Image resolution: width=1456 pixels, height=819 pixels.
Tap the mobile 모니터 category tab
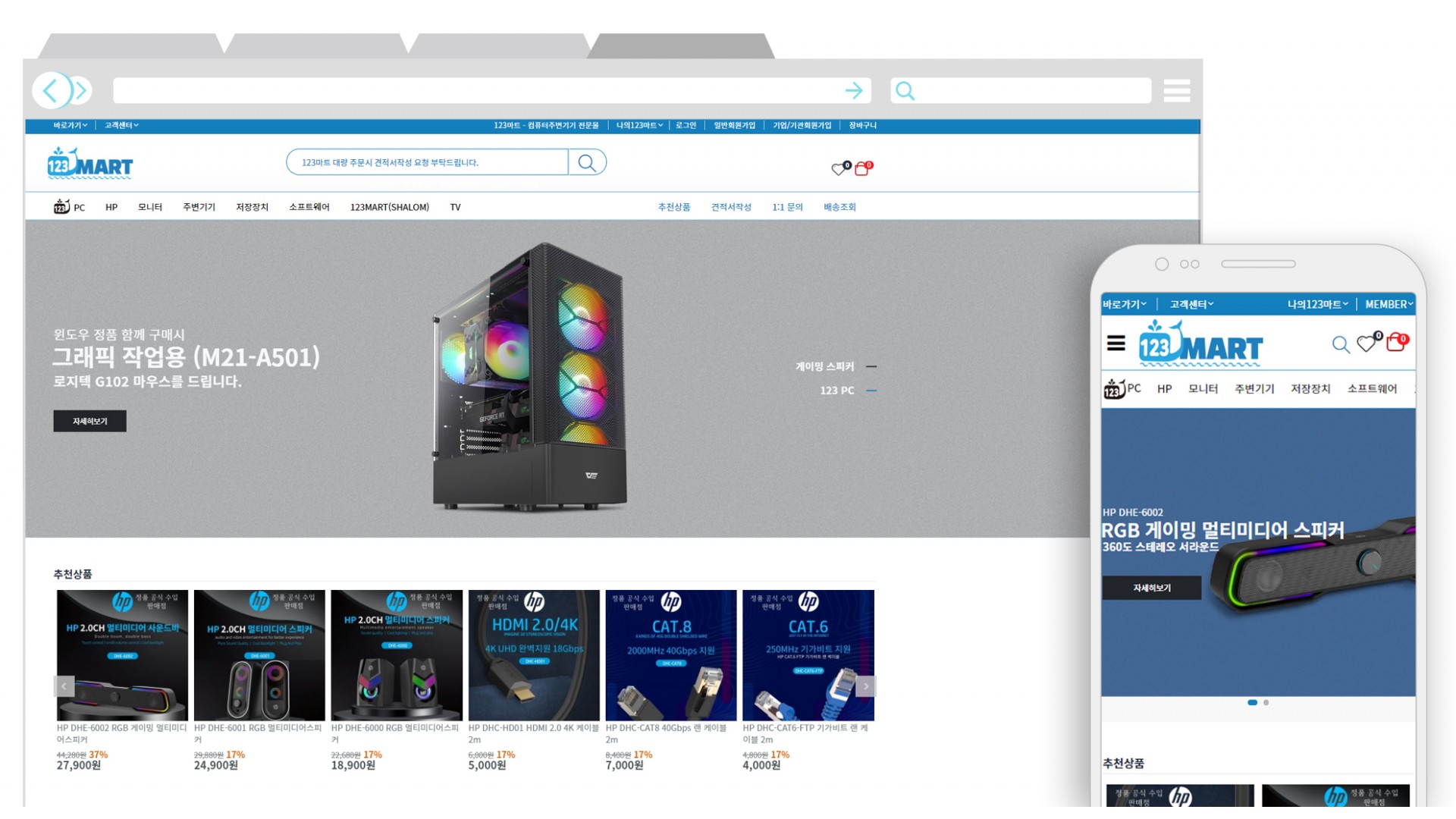(1203, 388)
